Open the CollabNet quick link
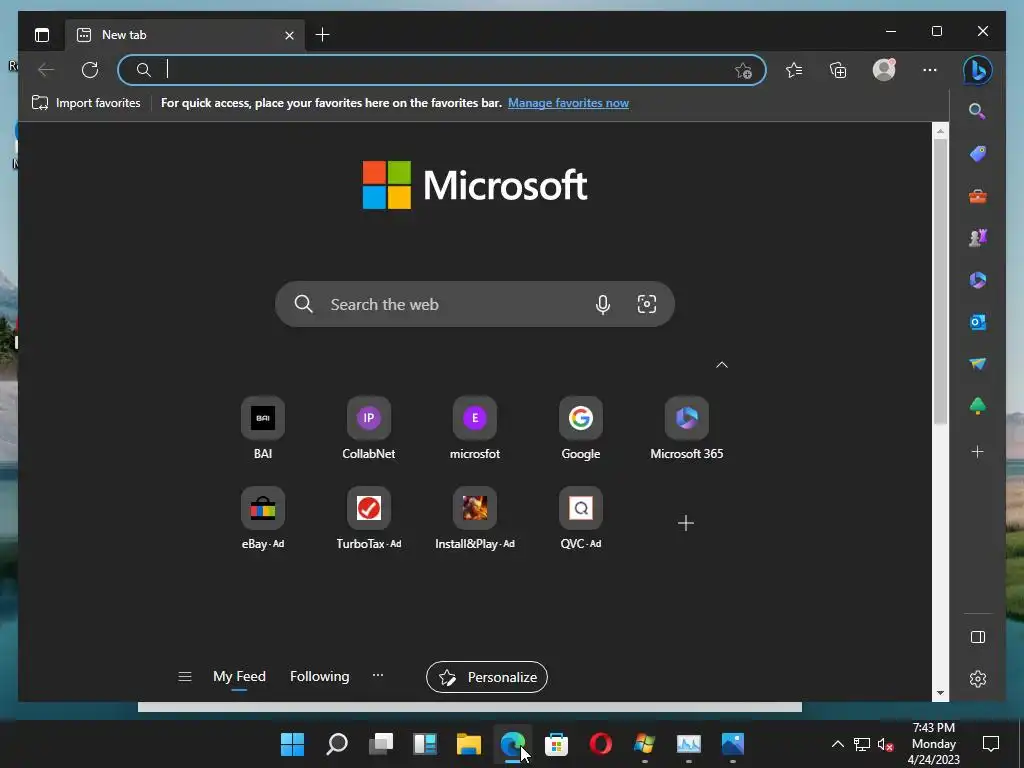Viewport: 1024px width, 768px height. (368, 428)
